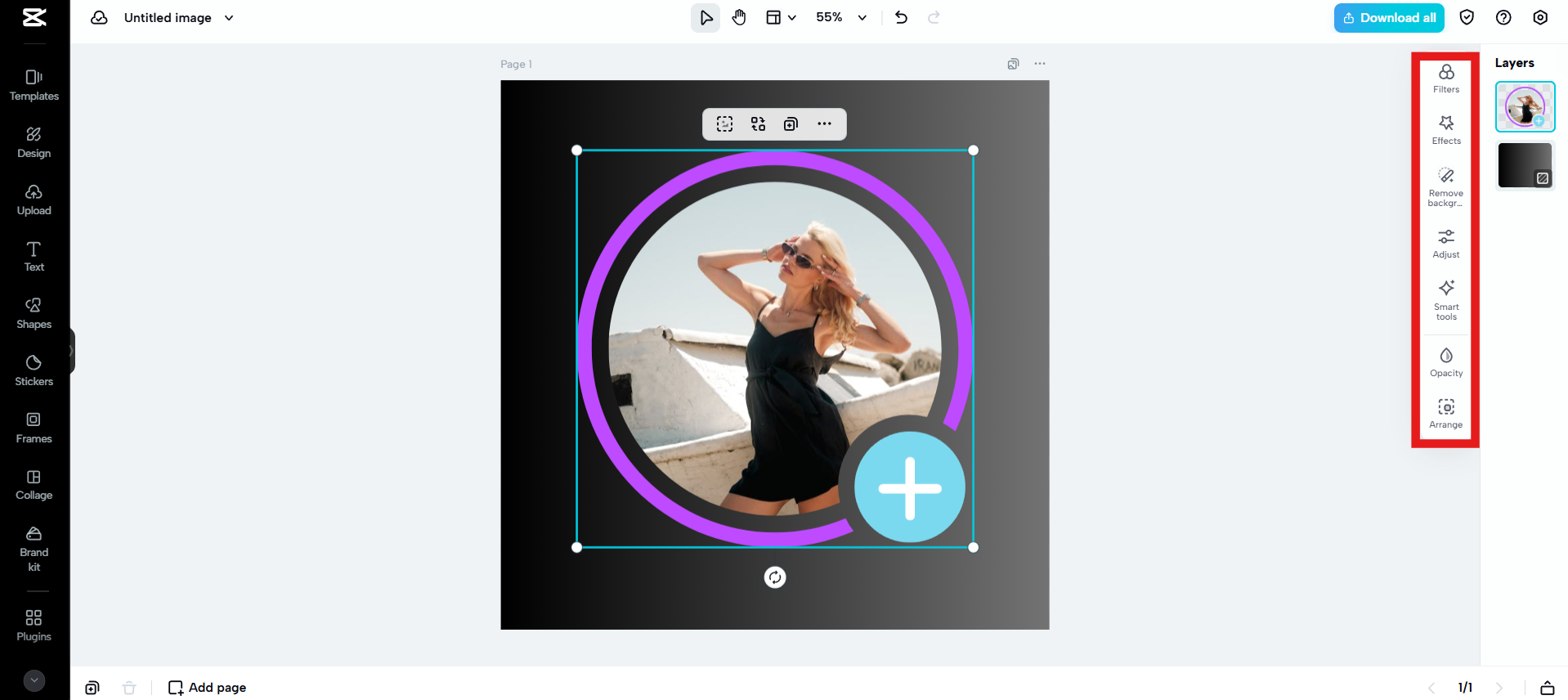The height and width of the screenshot is (700, 1568).
Task: Go to the previous page arrow
Action: tap(1431, 688)
